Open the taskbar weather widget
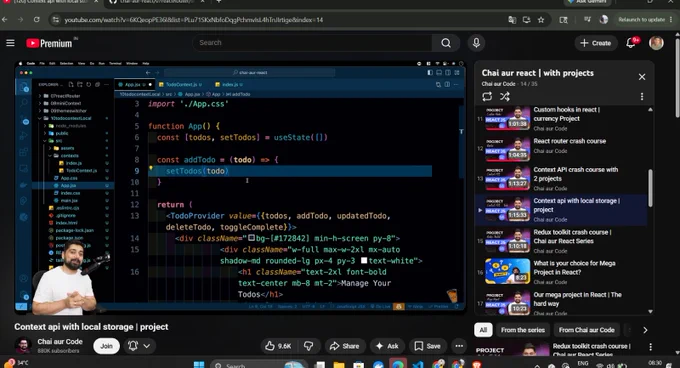Screen dimensions: 680x368 pos(15,363)
